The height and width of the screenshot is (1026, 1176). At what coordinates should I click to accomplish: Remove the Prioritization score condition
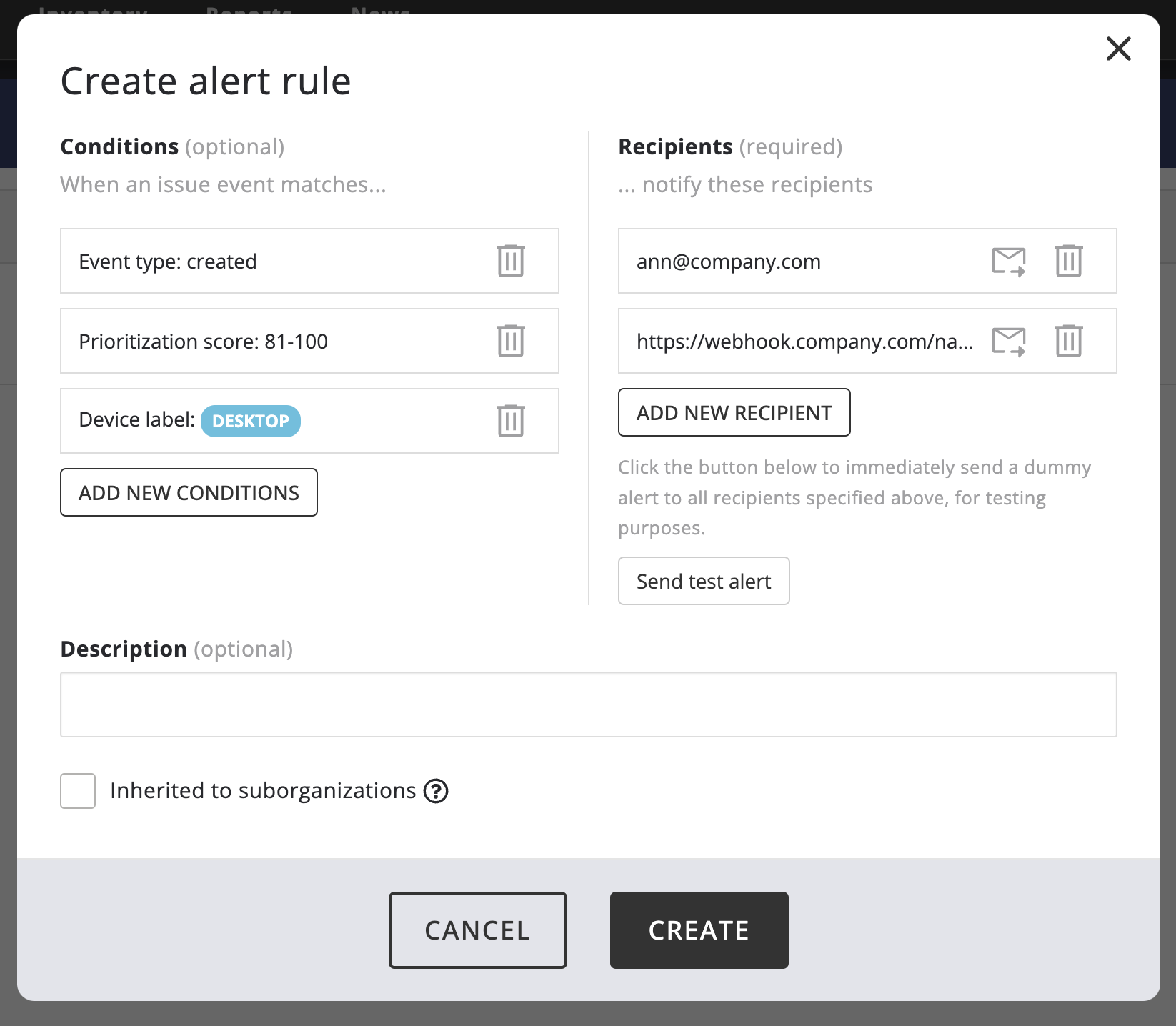pyautogui.click(x=510, y=341)
